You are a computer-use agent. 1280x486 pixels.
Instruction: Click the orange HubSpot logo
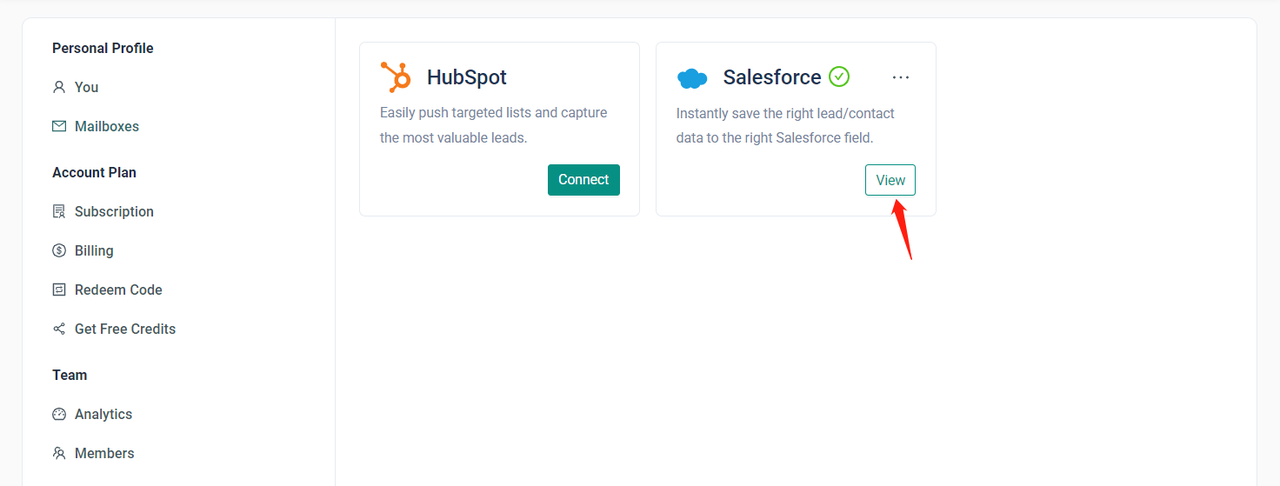click(x=396, y=77)
